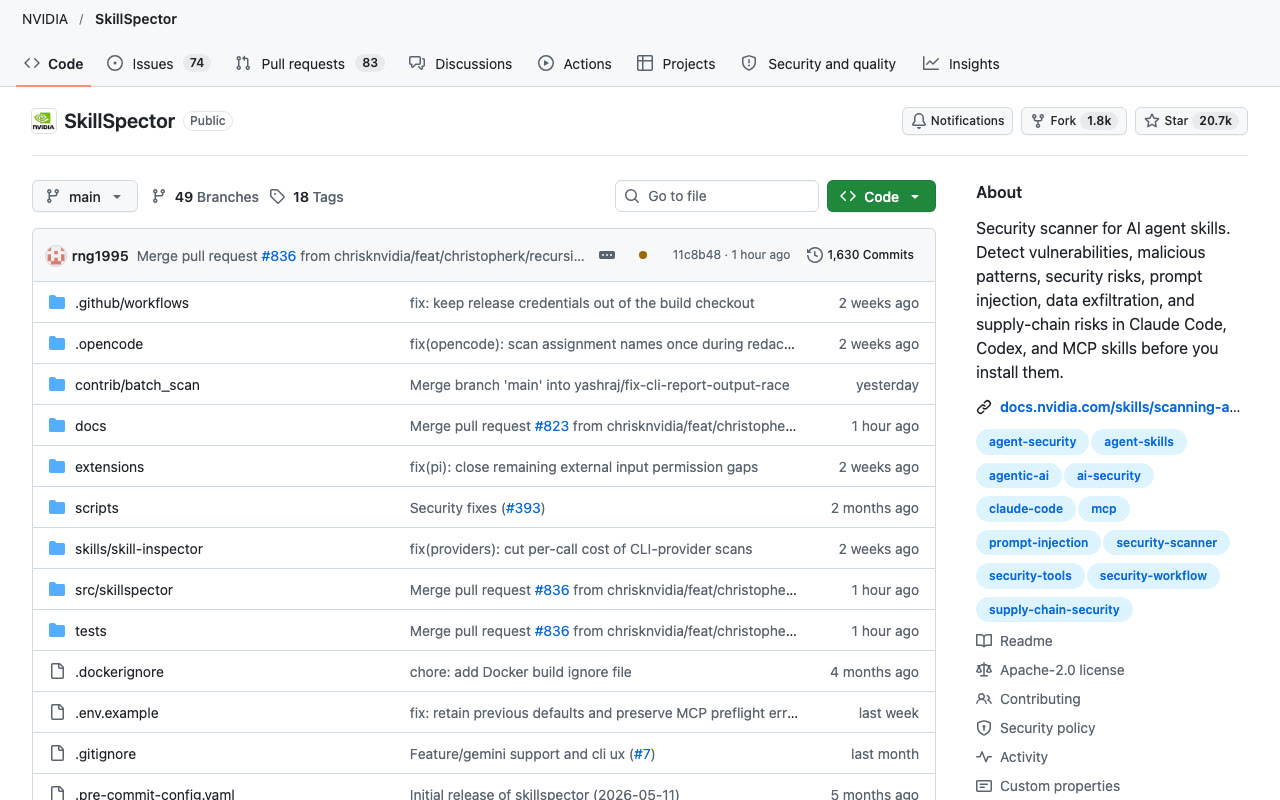Open the 1,630 Commits history
The image size is (1280, 800).
860,255
